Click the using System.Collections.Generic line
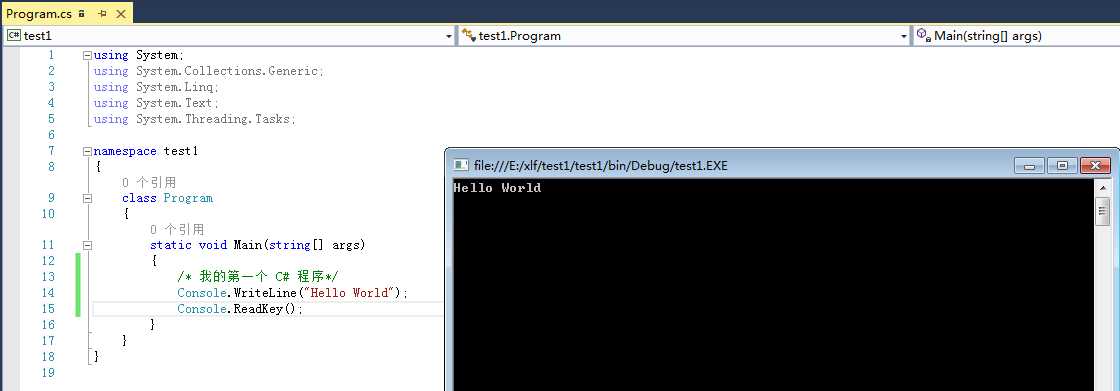 pyautogui.click(x=209, y=71)
